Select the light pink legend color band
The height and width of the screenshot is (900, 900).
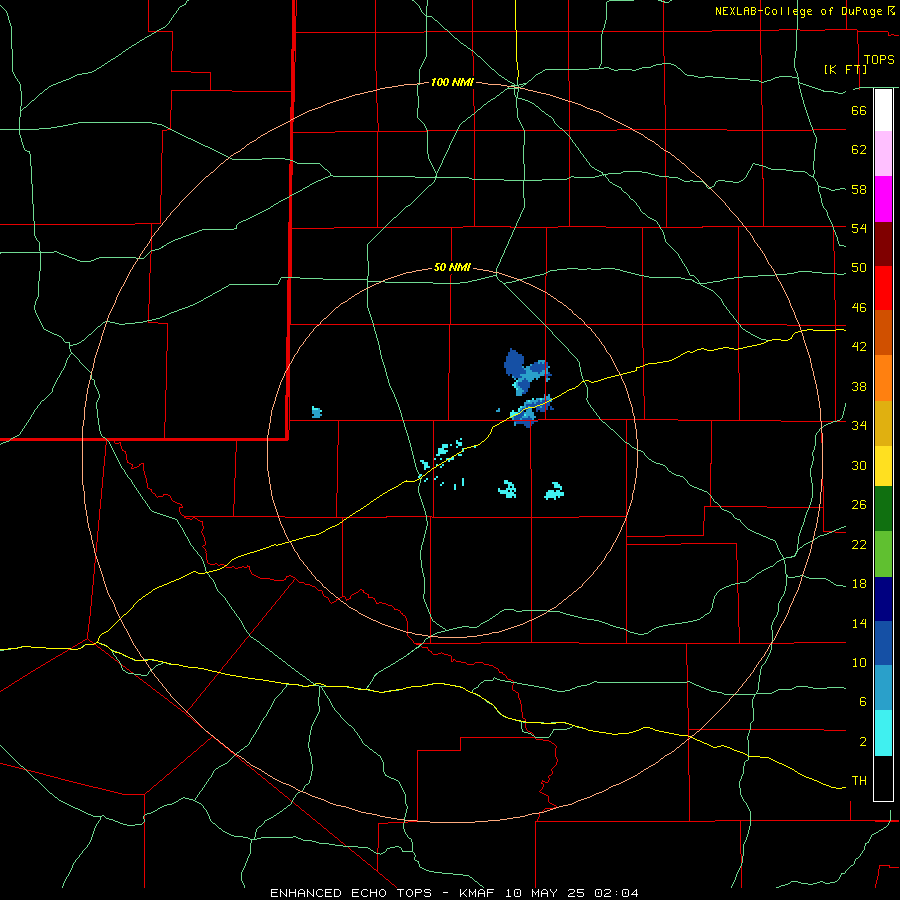[x=883, y=153]
